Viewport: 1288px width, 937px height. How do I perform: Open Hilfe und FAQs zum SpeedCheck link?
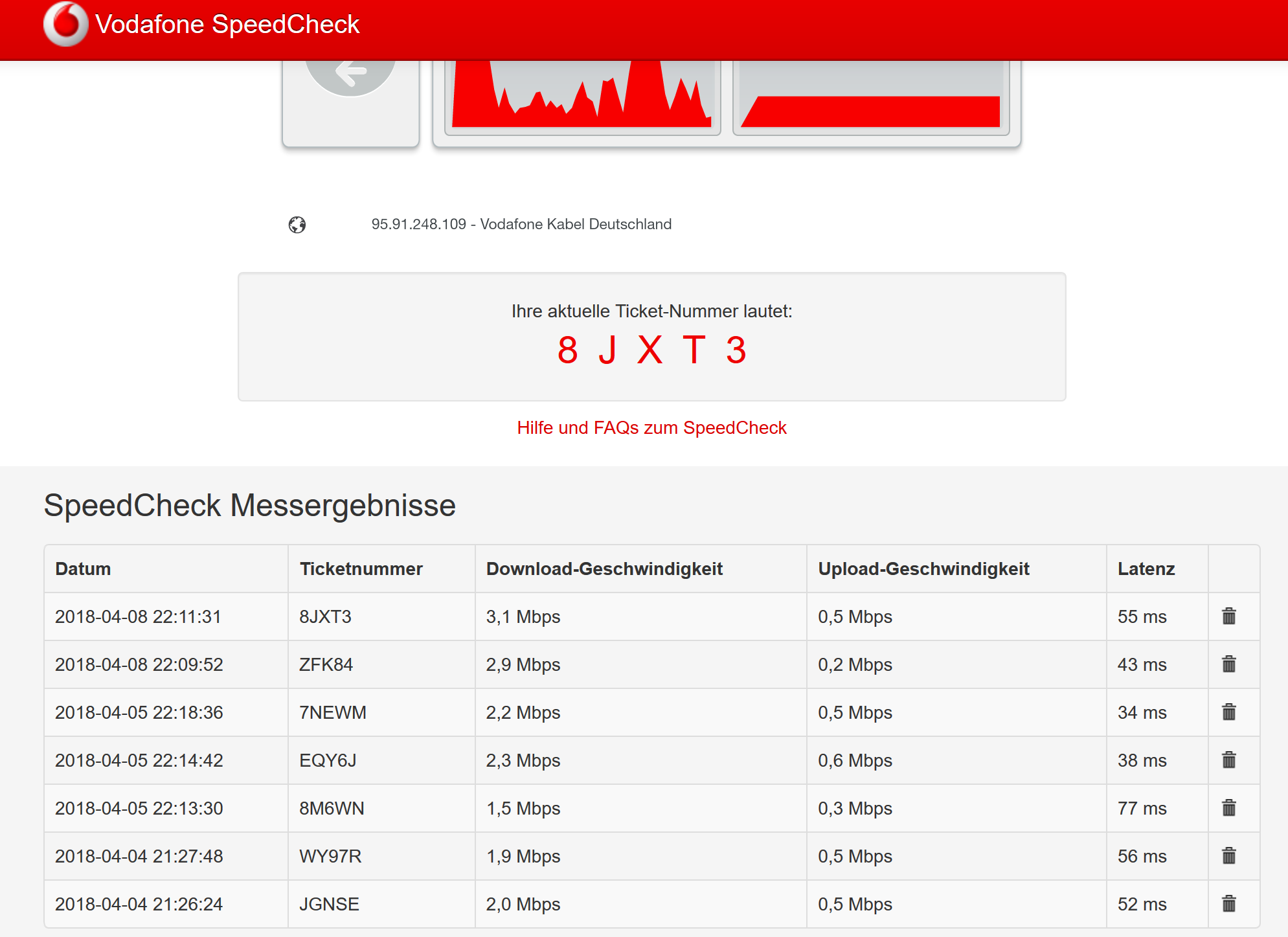coord(651,427)
